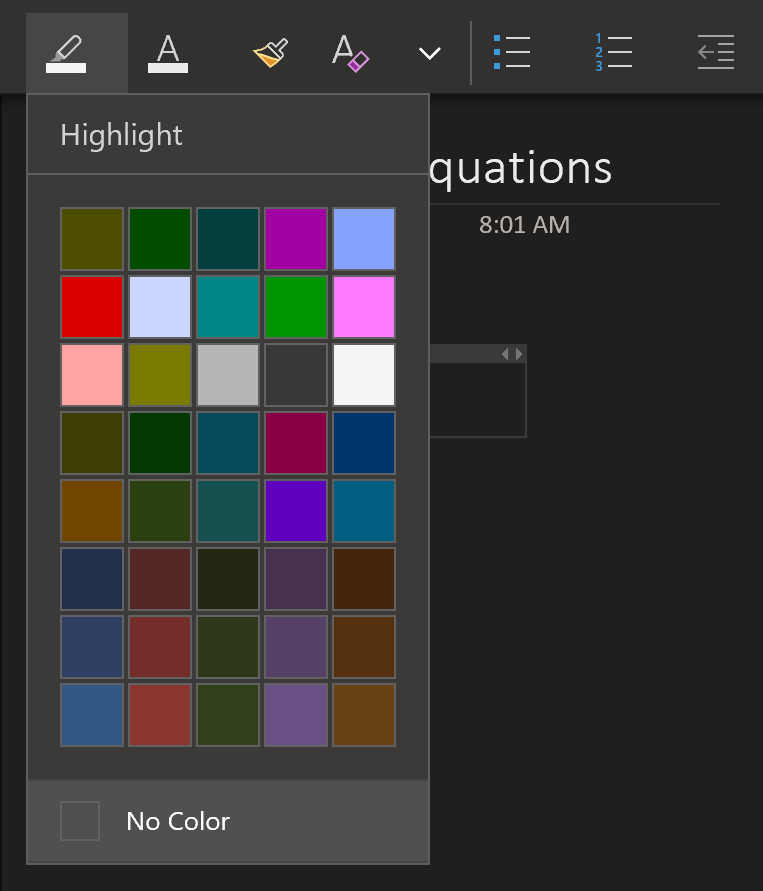763x891 pixels.
Task: Choose the No Color highlight option
Action: [228, 821]
